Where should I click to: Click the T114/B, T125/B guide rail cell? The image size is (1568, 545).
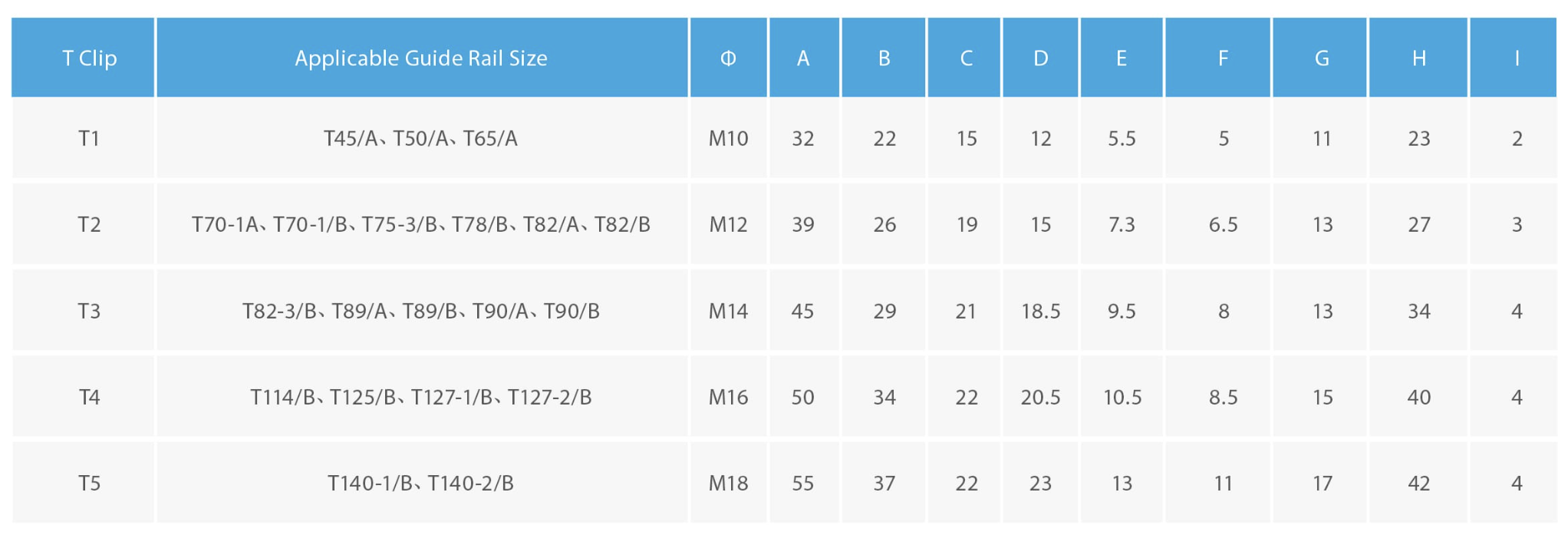point(421,398)
